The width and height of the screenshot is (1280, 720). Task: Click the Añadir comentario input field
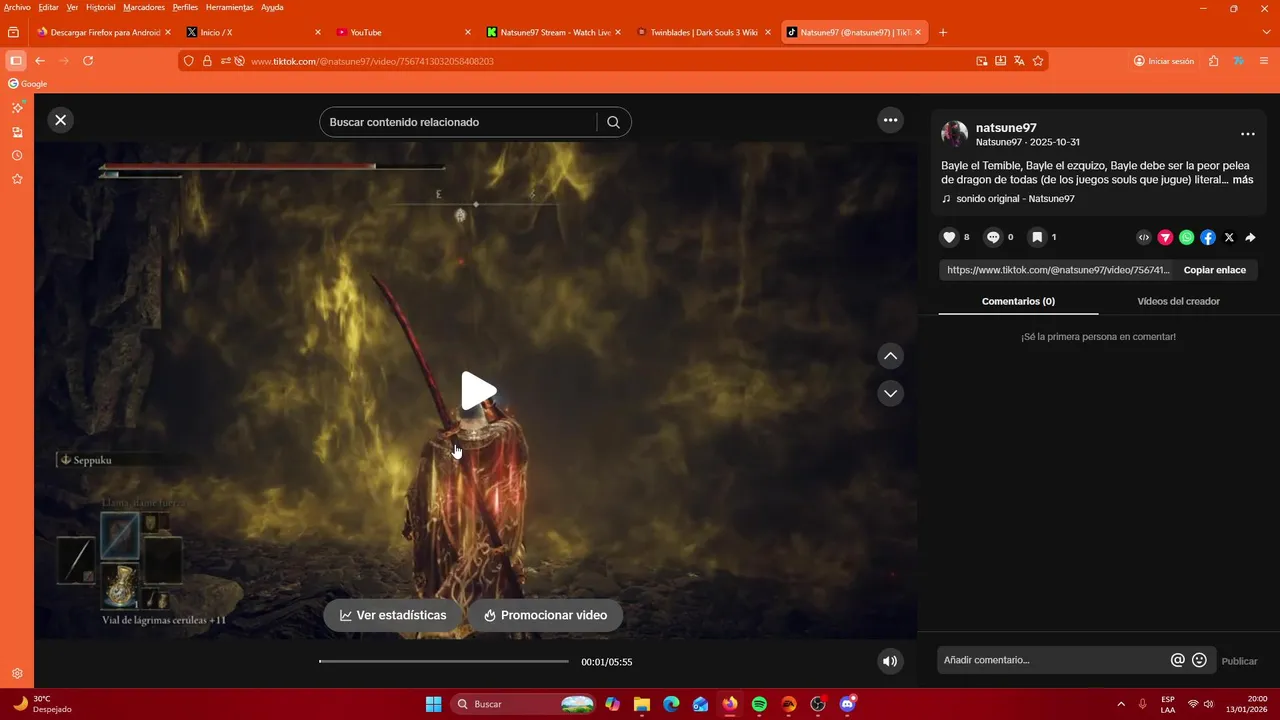[x=1052, y=660]
